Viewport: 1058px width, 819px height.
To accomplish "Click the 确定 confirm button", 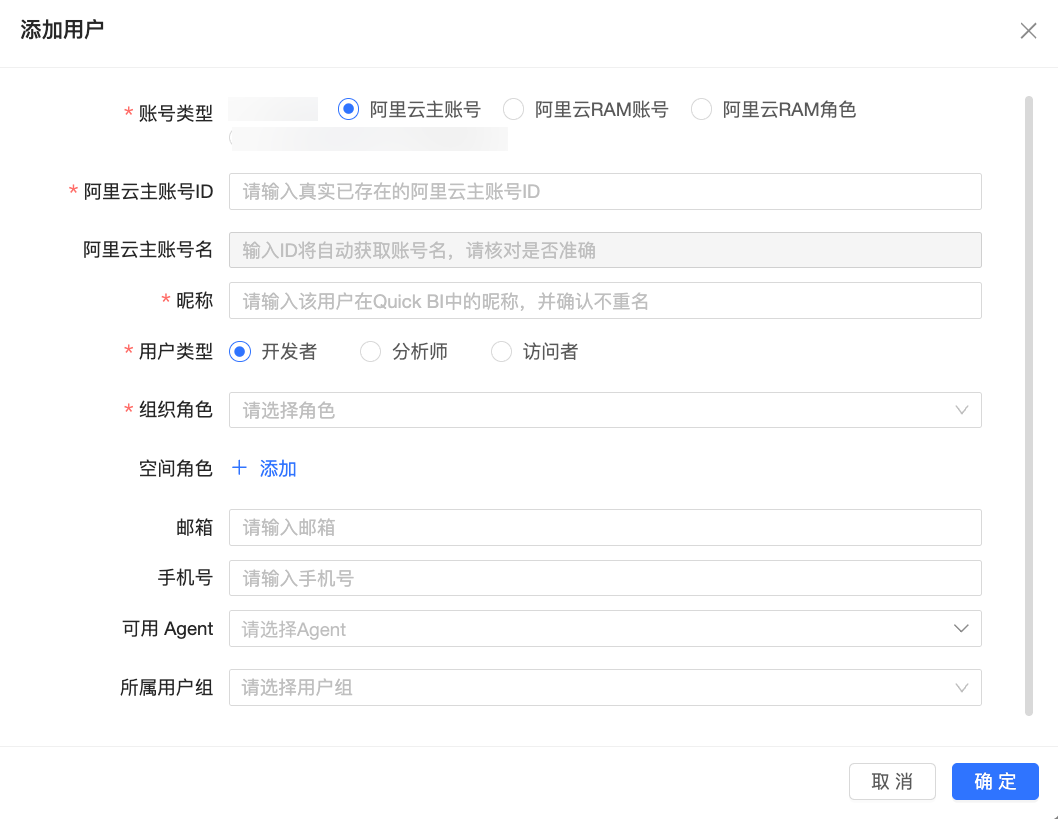I will click(995, 781).
